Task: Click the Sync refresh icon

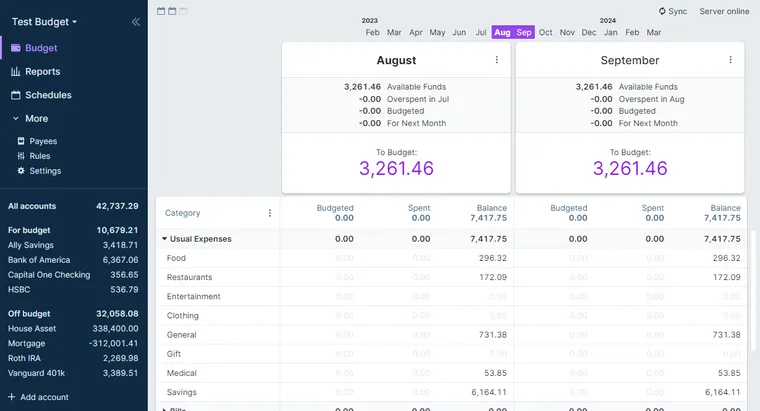Action: tap(662, 11)
